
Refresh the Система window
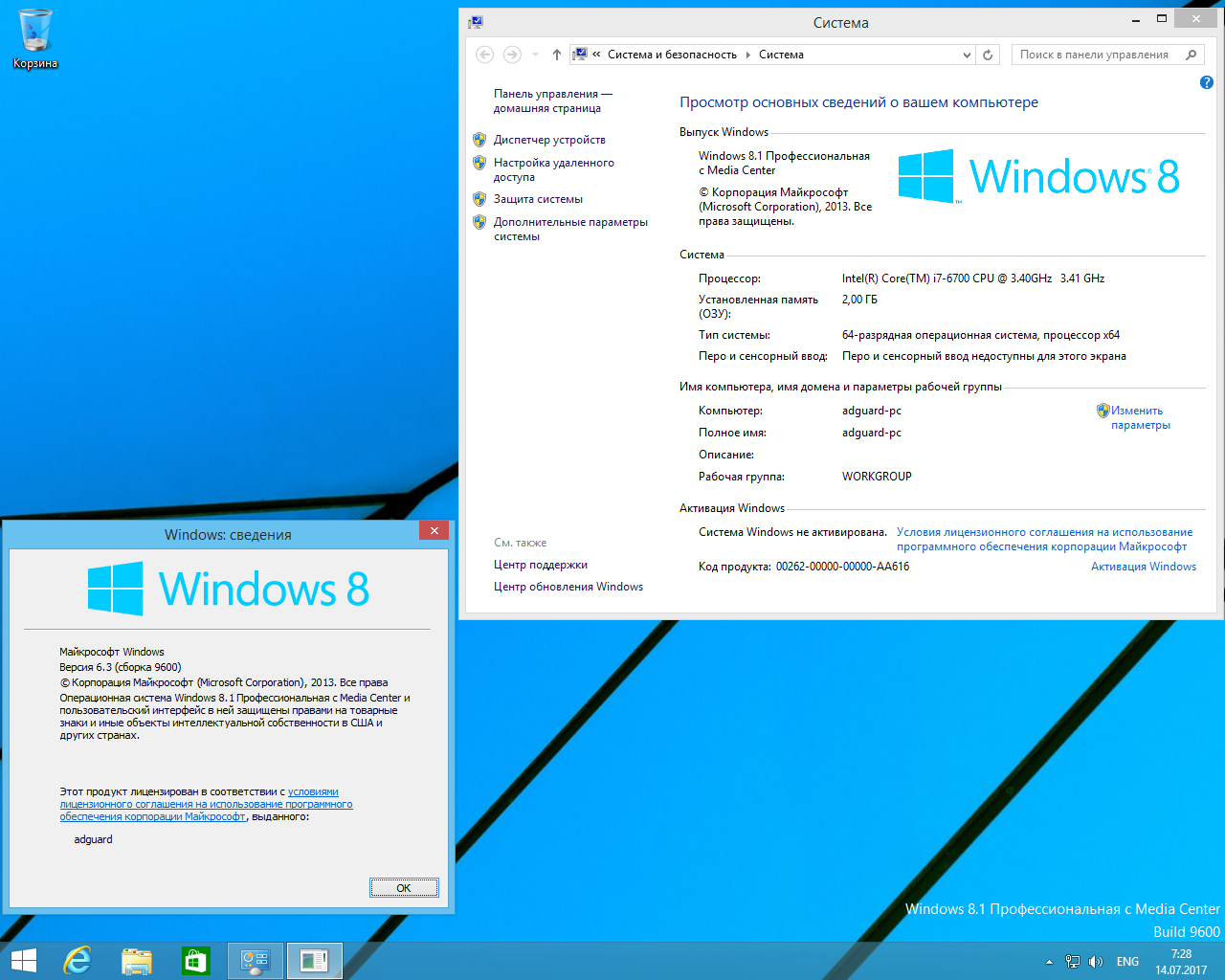pyautogui.click(x=988, y=55)
